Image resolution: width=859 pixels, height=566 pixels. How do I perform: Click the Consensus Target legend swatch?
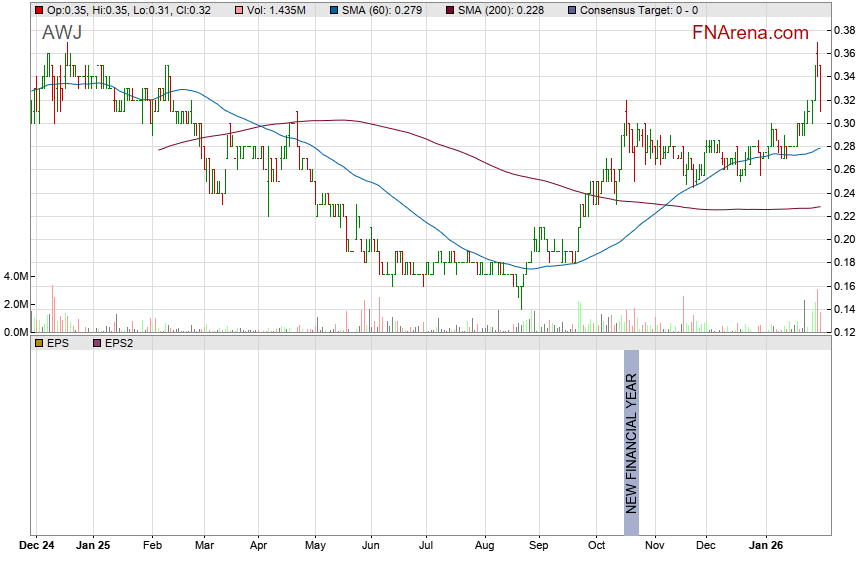571,10
